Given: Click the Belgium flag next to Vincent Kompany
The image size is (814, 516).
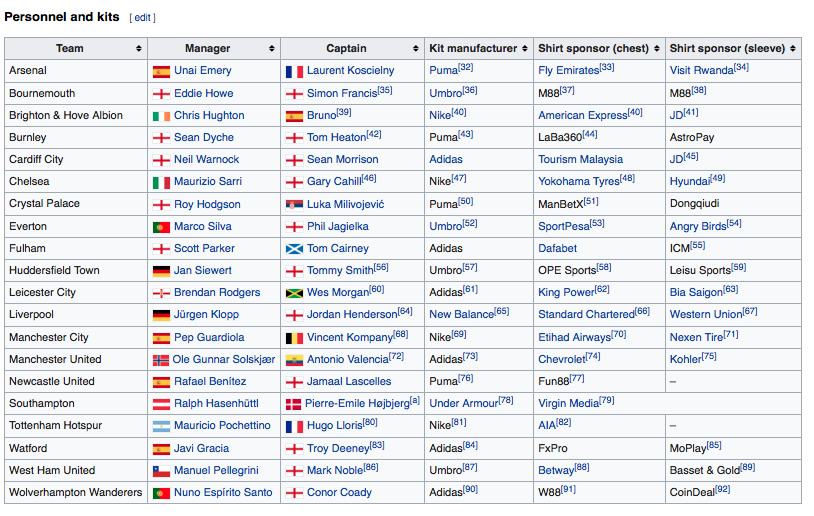Looking at the screenshot, I should point(294,338).
